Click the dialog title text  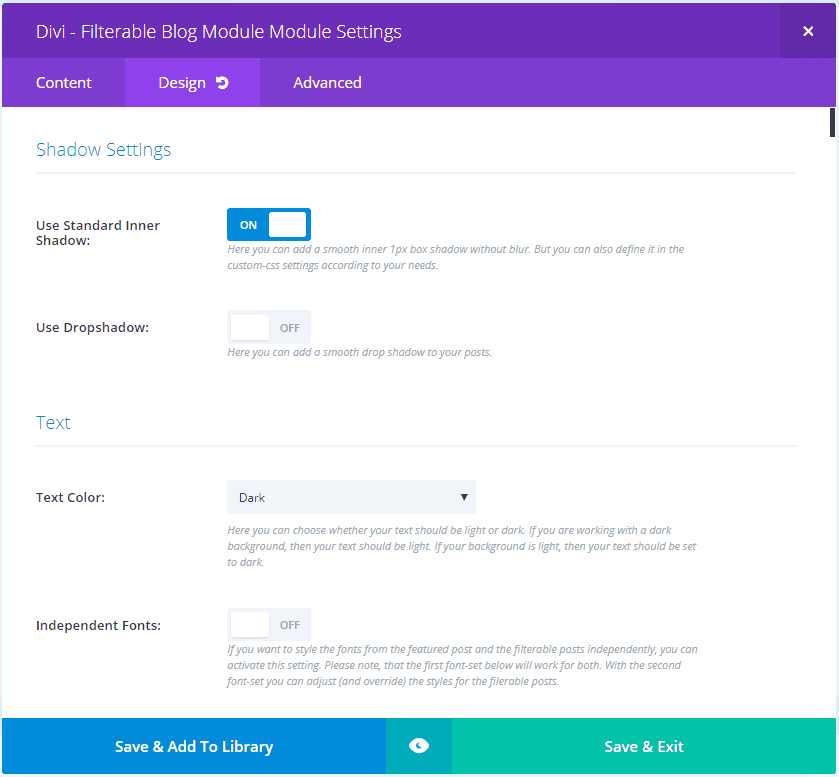[219, 31]
